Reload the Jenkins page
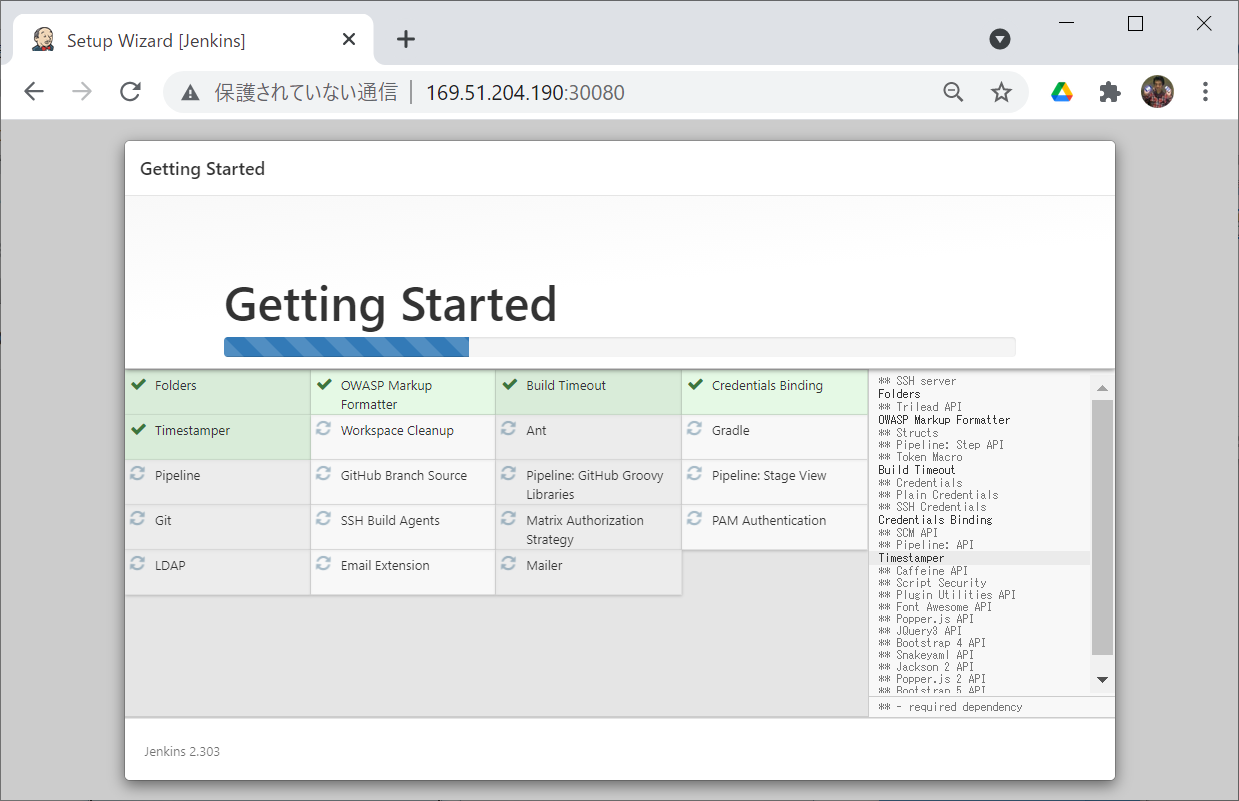 pyautogui.click(x=130, y=92)
